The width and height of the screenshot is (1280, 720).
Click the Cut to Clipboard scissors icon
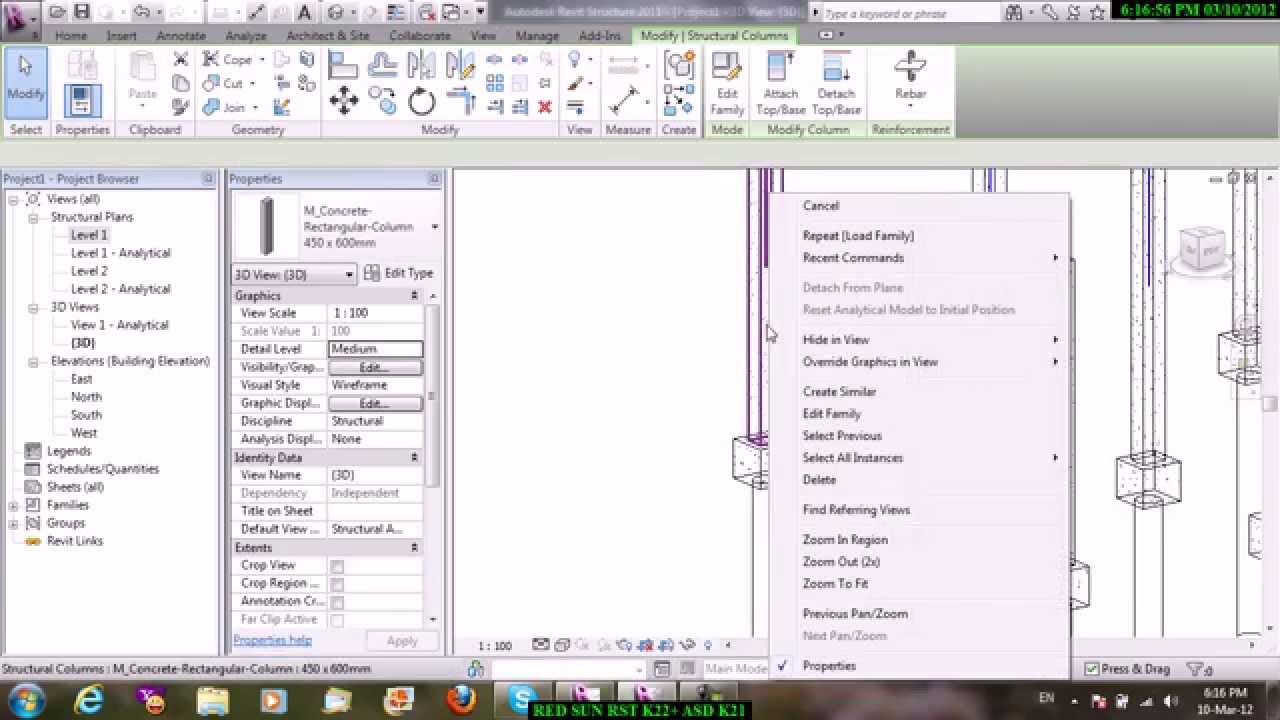pos(180,60)
